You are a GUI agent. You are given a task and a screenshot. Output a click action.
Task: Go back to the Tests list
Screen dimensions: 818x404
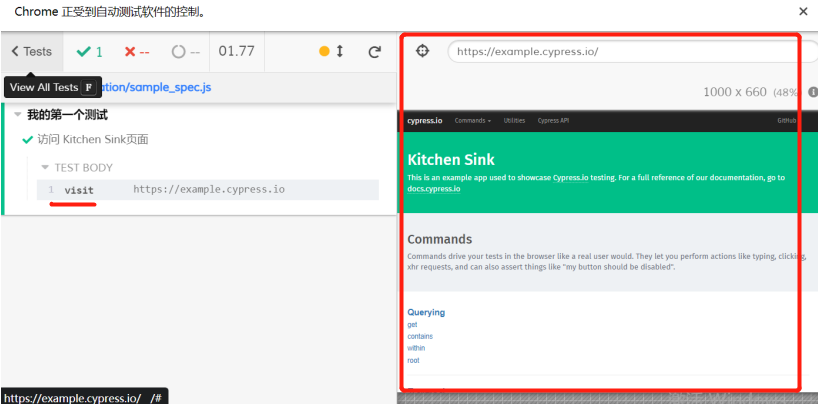pos(32,52)
